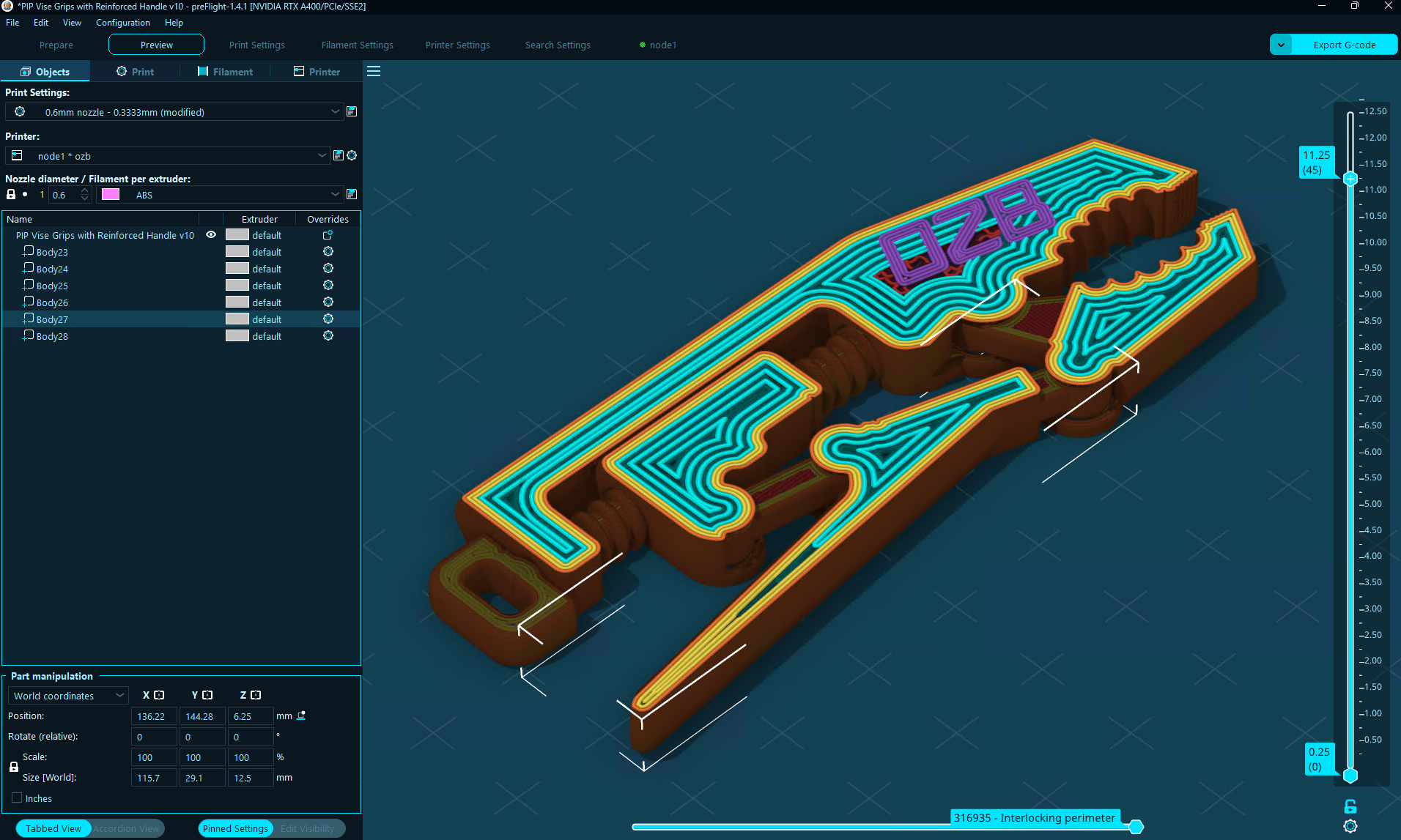Click the Y axis bracket icon
This screenshot has width=1401, height=840.
point(207,695)
